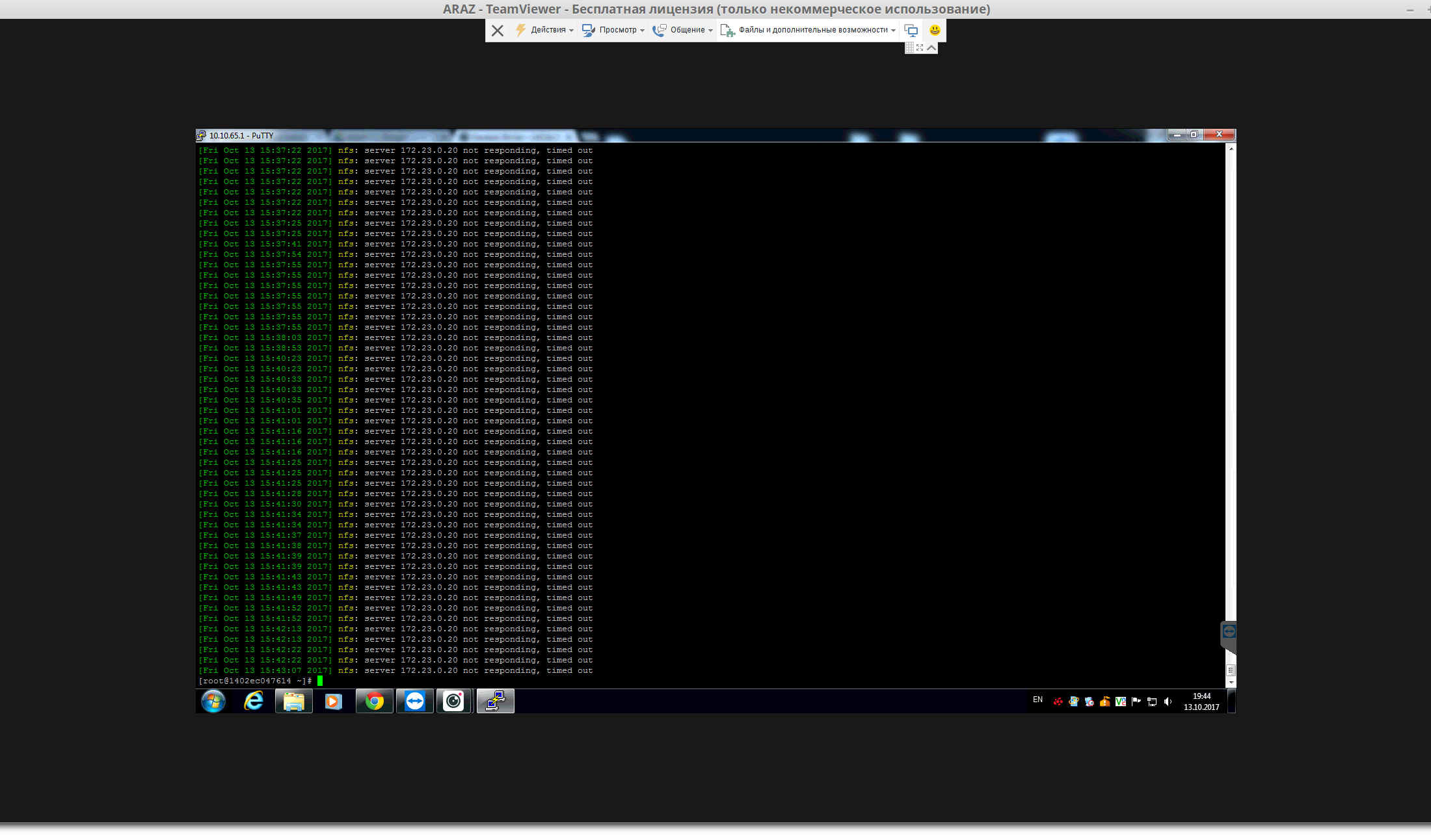
Task: Toggle full screen via the arrows icon
Action: [x=920, y=47]
